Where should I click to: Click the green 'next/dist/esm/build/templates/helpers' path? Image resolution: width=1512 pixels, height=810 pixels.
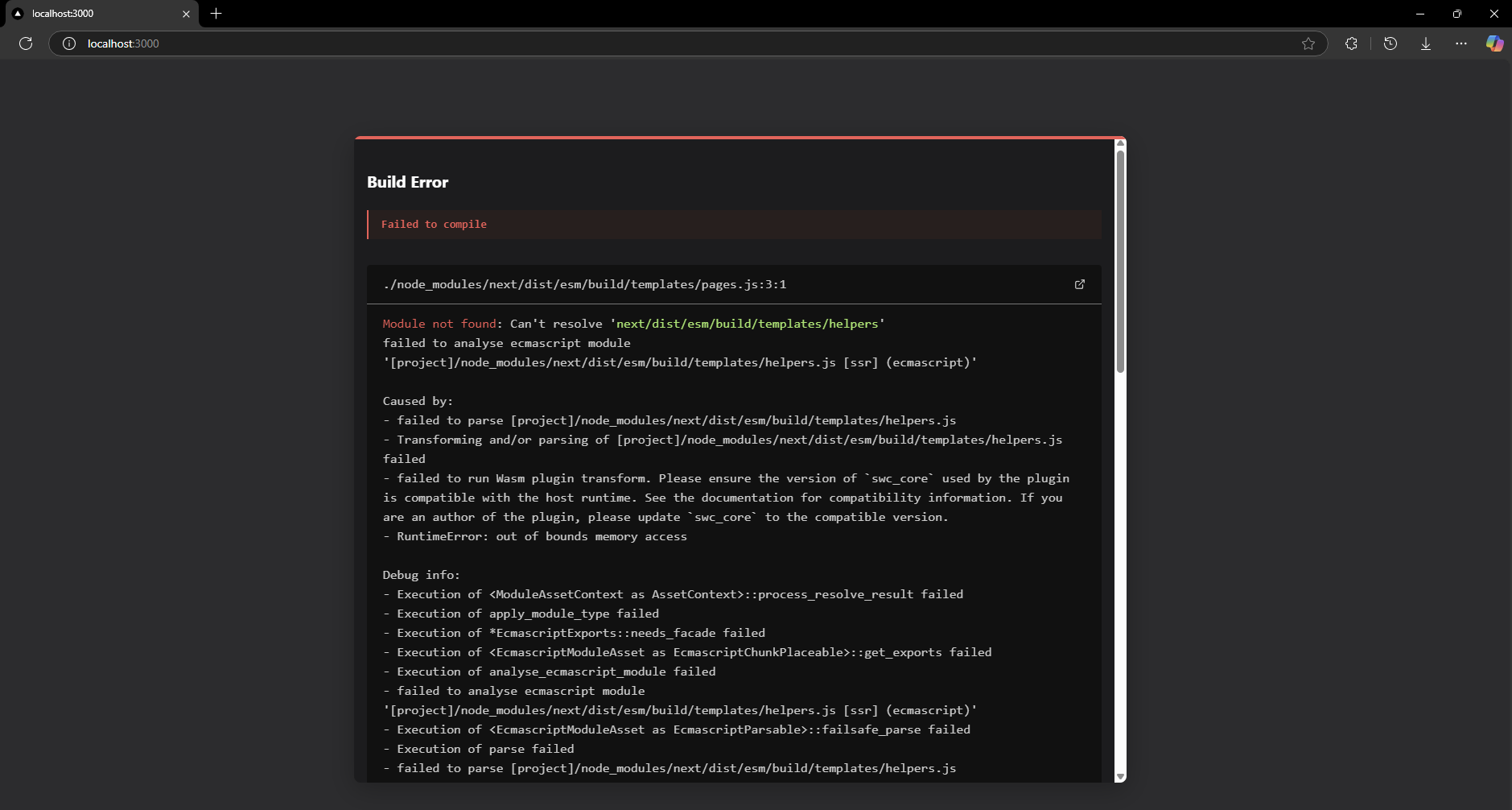[747, 324]
